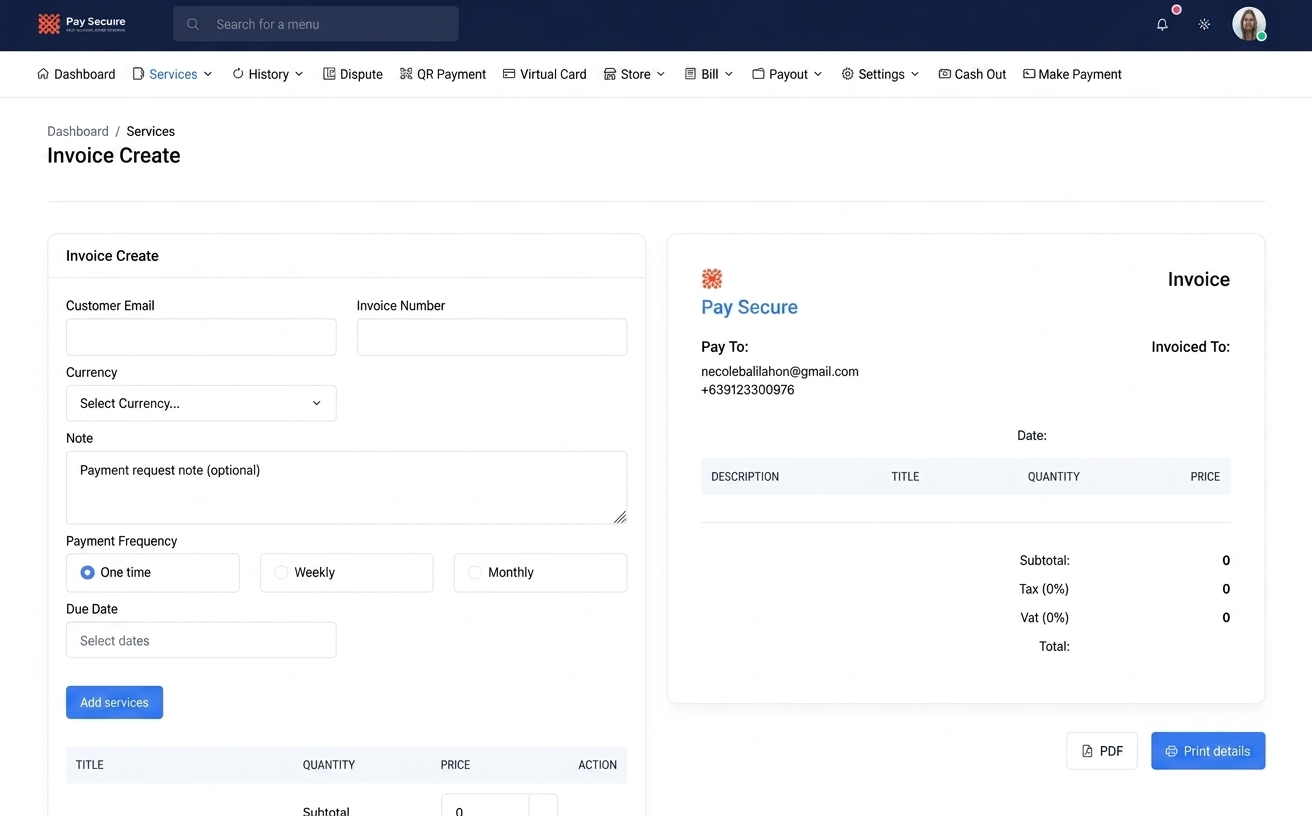Open the Virtual Card menu item
The image size is (1312, 816).
click(x=545, y=74)
